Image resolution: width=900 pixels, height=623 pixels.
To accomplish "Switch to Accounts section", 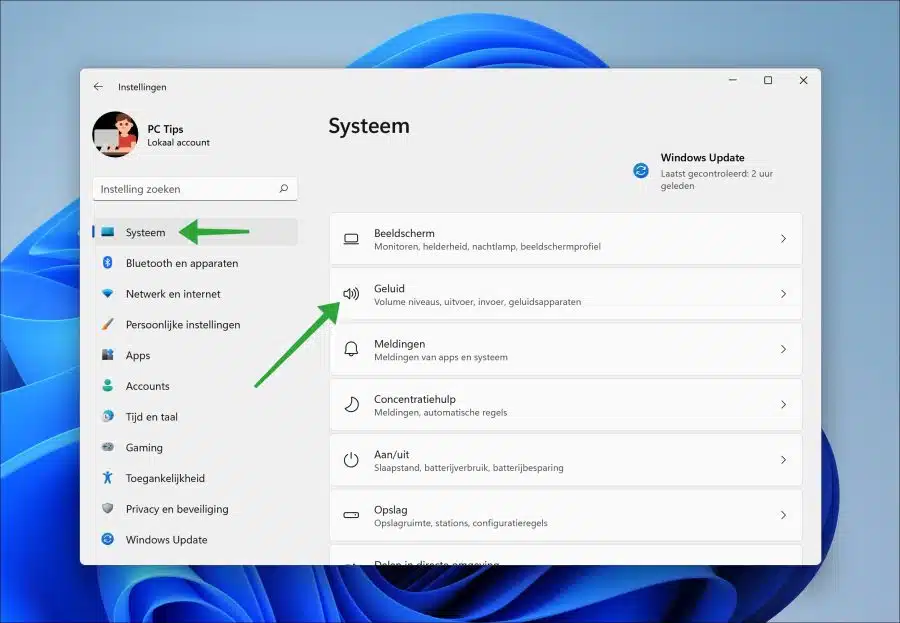I will coord(148,386).
